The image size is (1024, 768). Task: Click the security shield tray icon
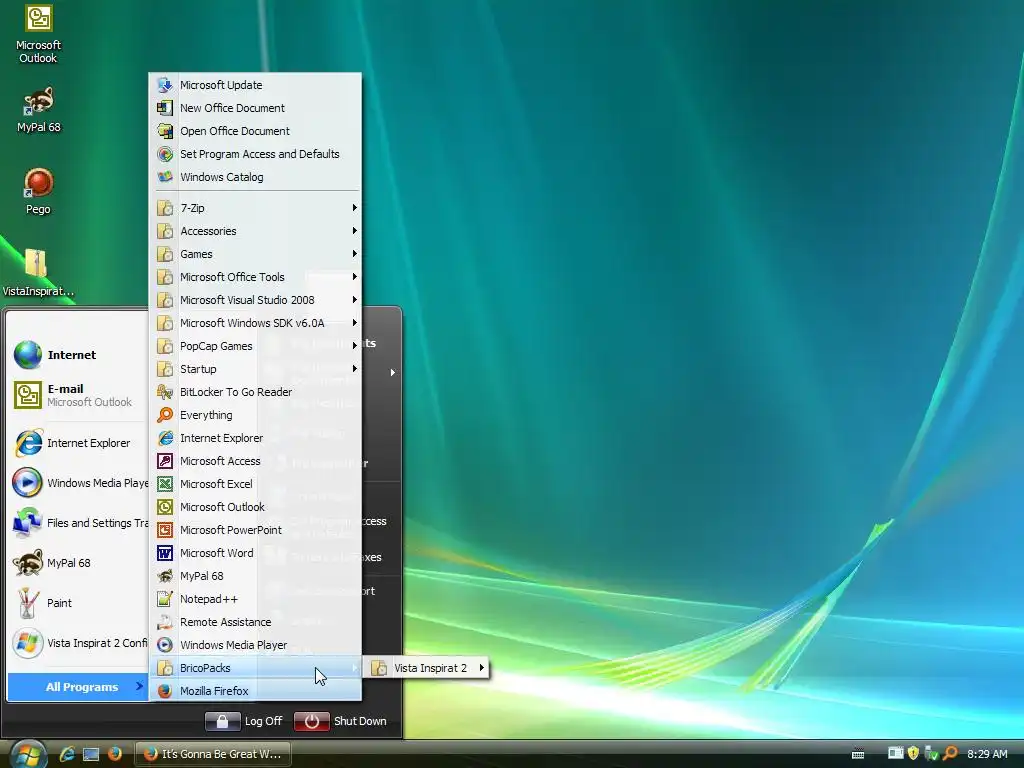(913, 754)
